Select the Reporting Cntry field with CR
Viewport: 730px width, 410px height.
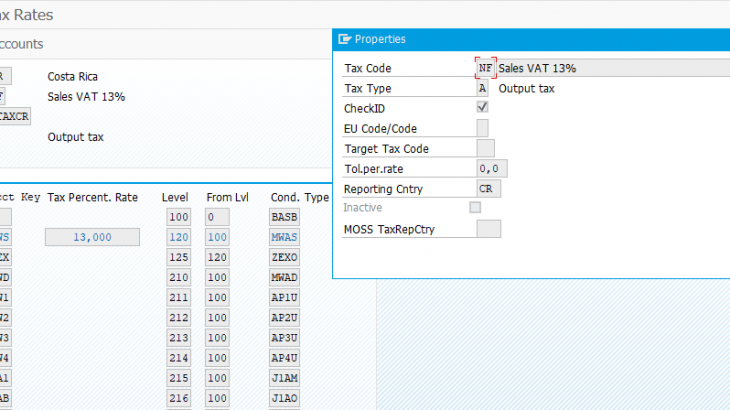coord(489,188)
